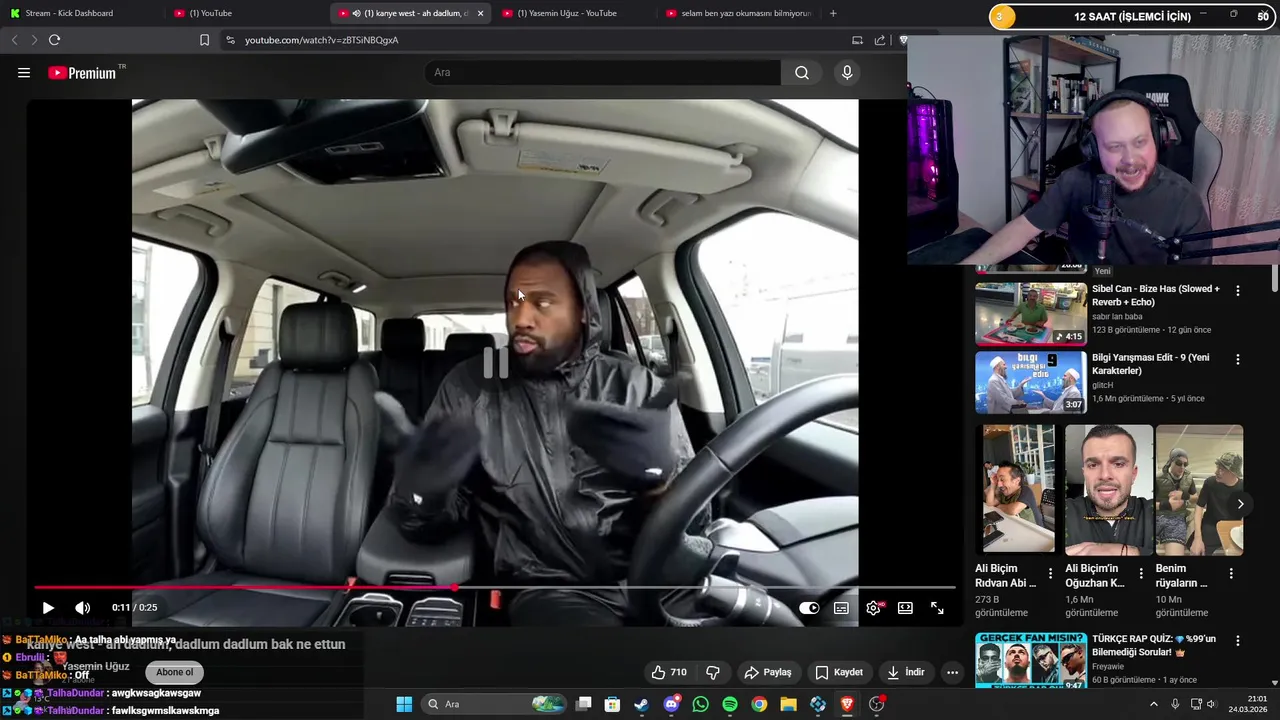Screen dimensions: 1280x720
Task: Switch player to theater mode
Action: 905,608
